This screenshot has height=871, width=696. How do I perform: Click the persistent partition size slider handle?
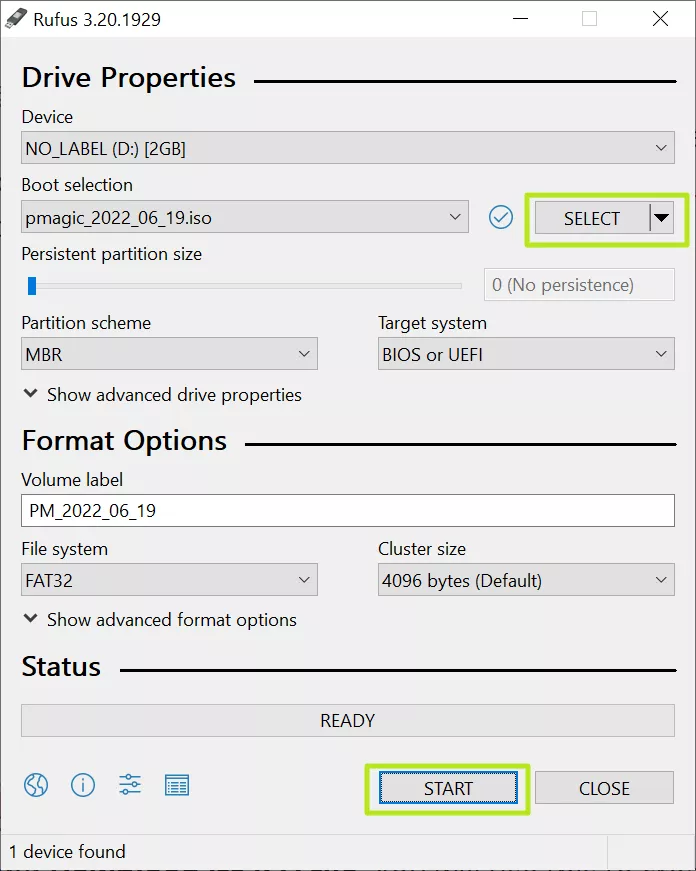point(32,286)
